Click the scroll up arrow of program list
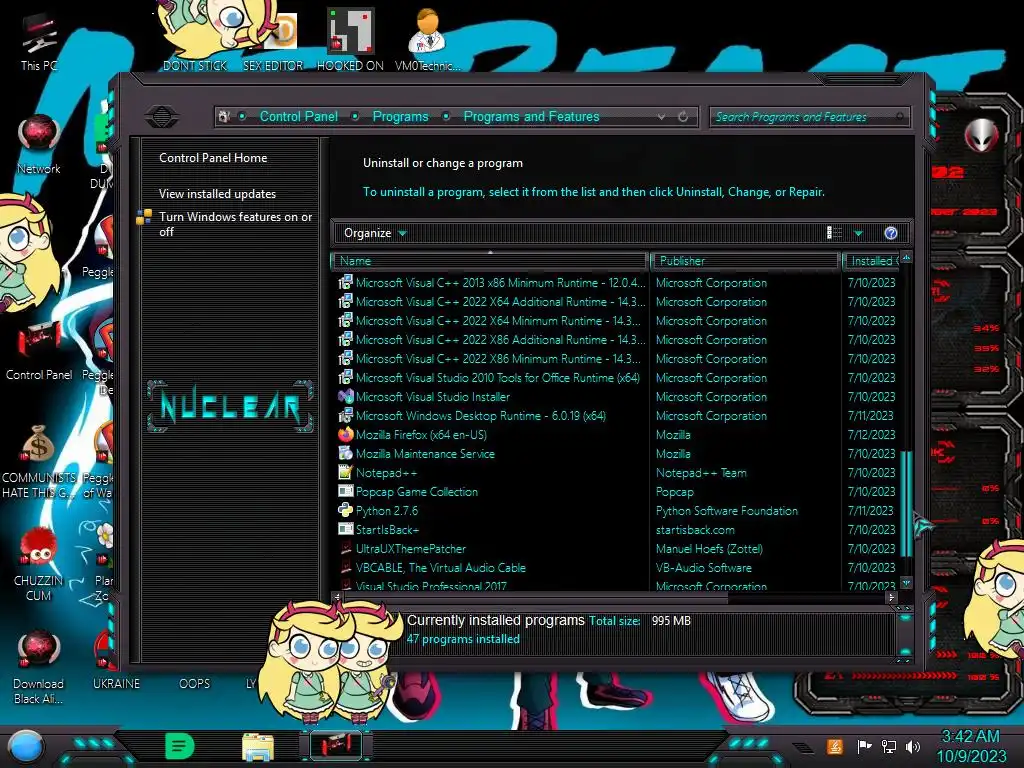This screenshot has width=1024, height=768. (906, 258)
